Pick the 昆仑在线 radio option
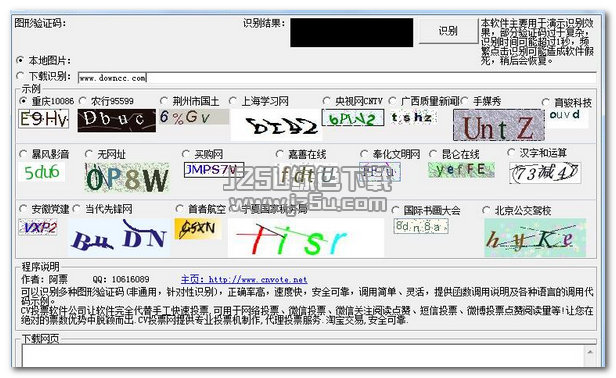 (x=433, y=154)
